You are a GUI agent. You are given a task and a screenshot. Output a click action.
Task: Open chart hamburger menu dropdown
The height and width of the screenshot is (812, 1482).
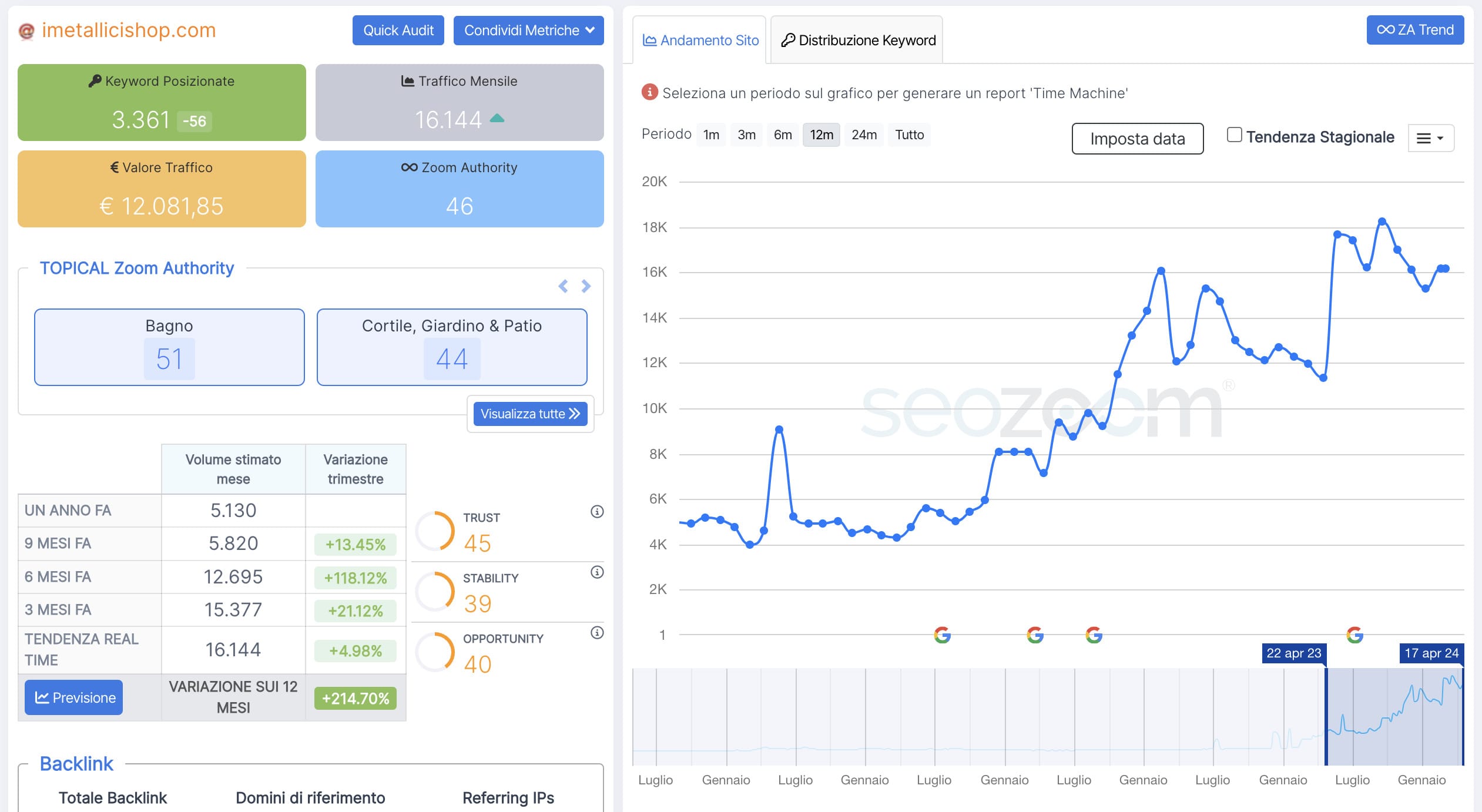click(1430, 139)
